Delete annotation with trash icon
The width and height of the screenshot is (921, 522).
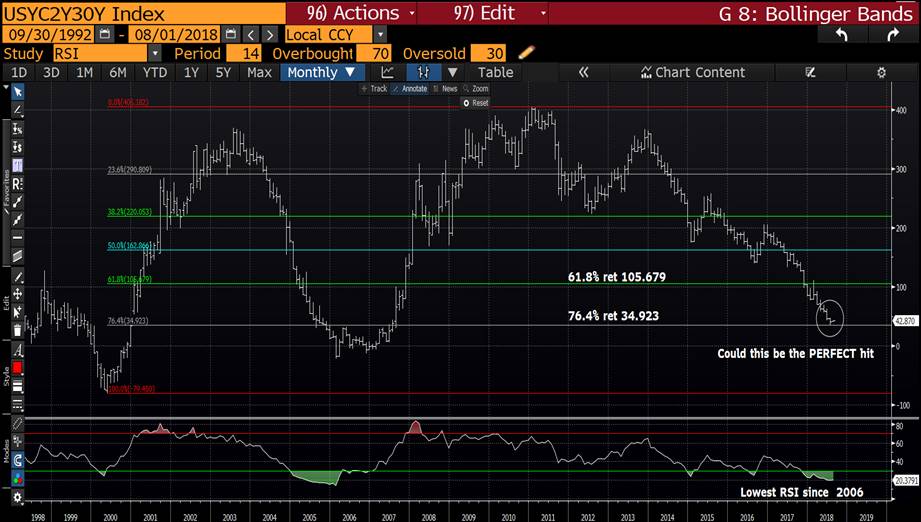[x=18, y=330]
